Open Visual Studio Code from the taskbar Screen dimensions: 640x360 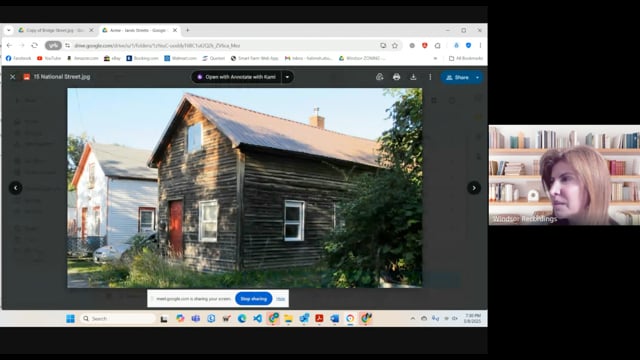[257, 318]
